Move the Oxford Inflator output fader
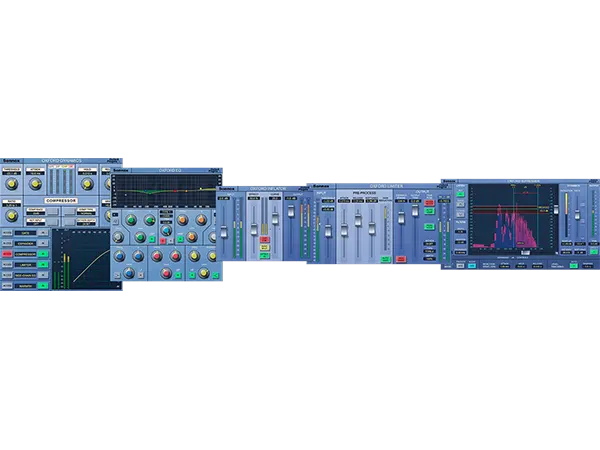 pyautogui.click(x=291, y=212)
